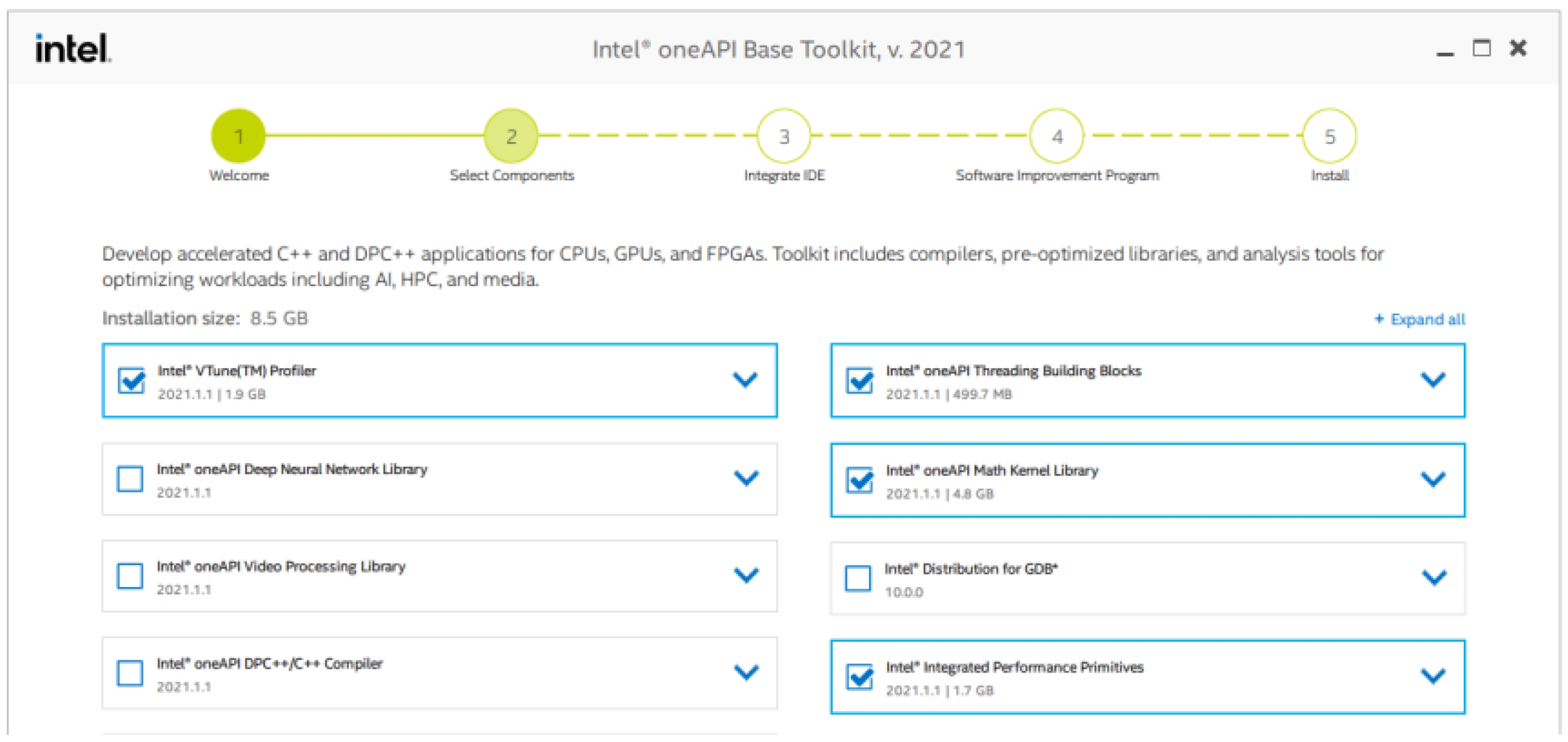Click the Select Components step label
Image resolution: width=1568 pixels, height=742 pixels.
tap(511, 175)
